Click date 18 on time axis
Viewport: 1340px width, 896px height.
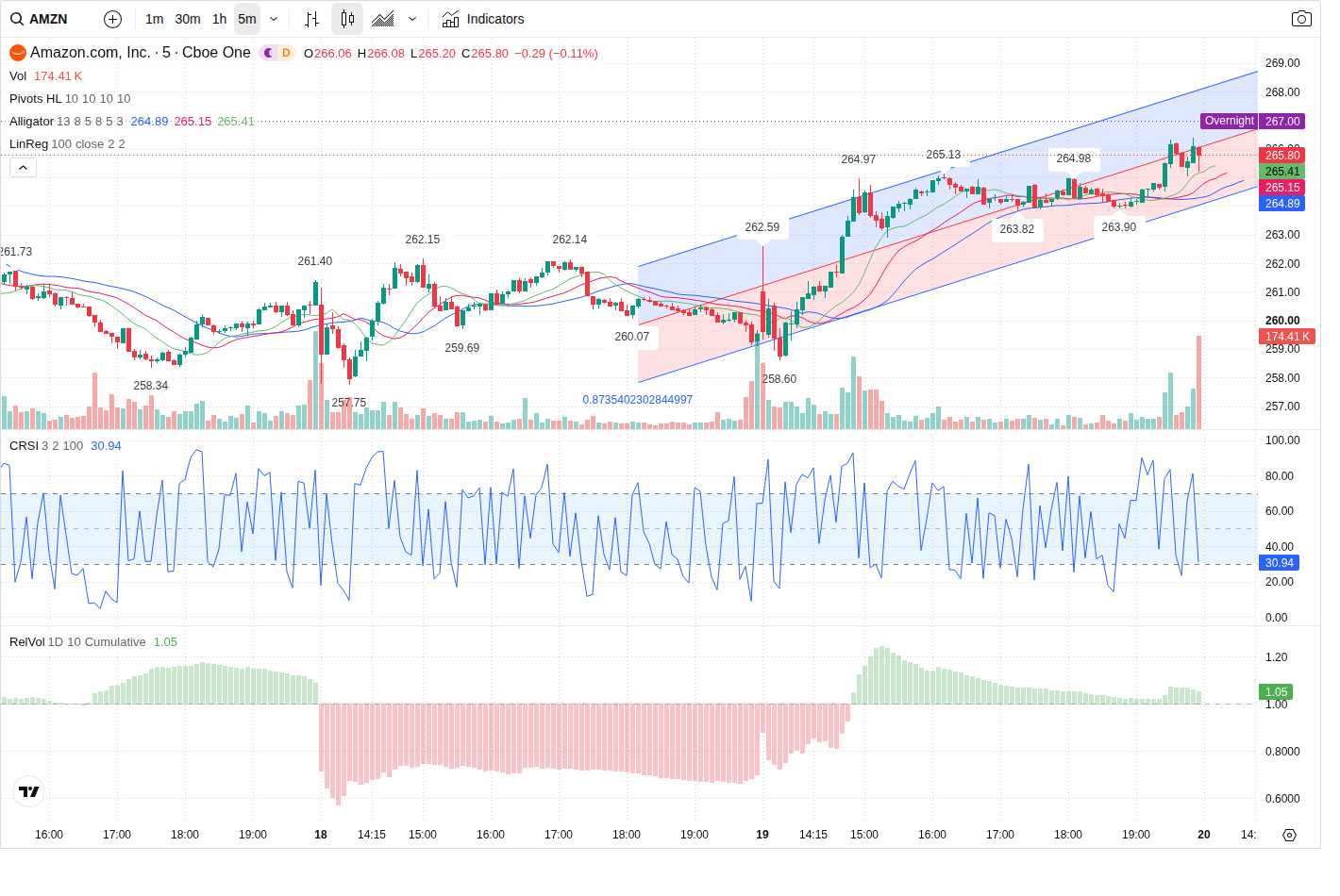click(x=321, y=835)
